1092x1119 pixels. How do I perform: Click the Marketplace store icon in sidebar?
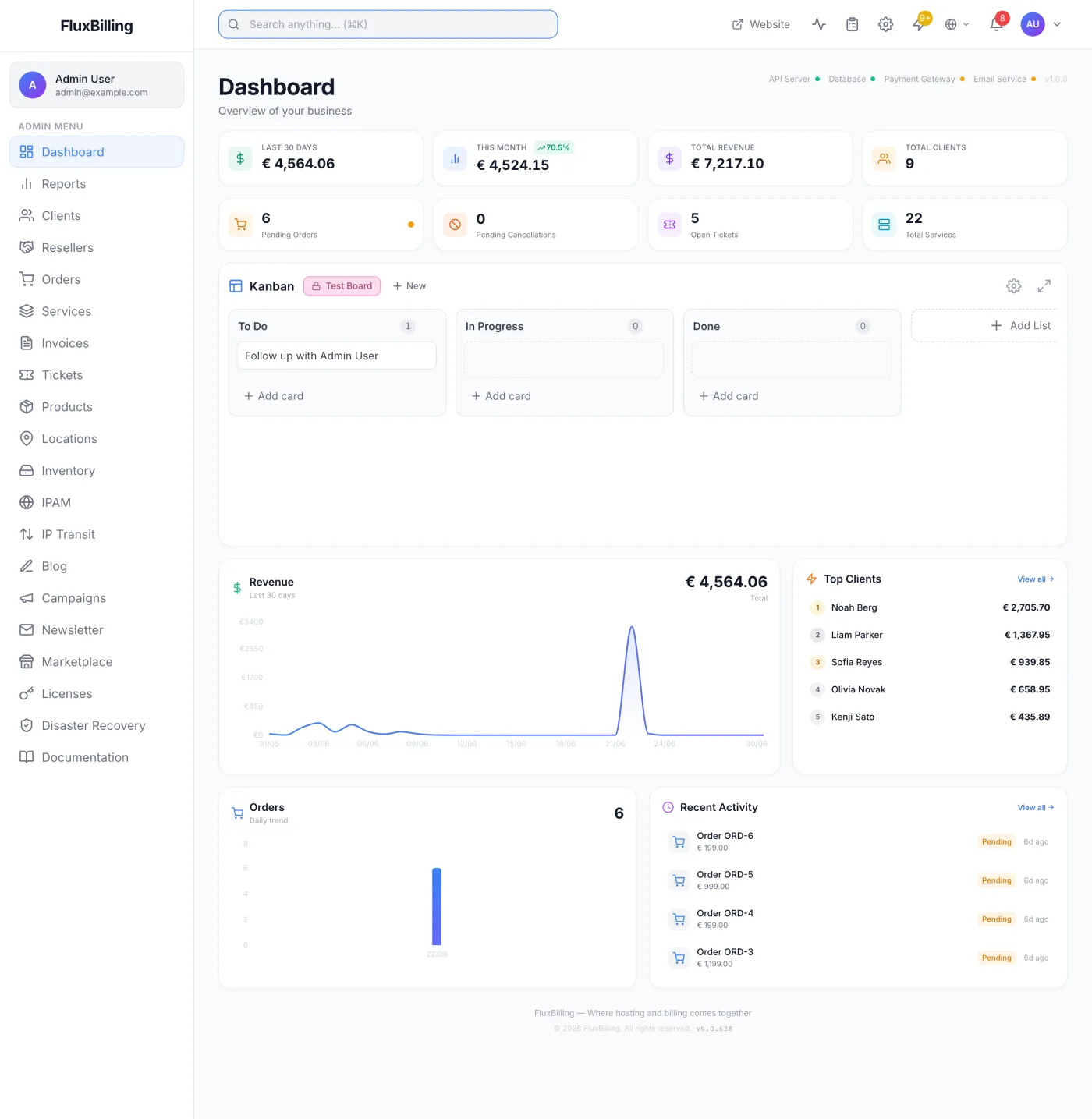[x=27, y=662]
